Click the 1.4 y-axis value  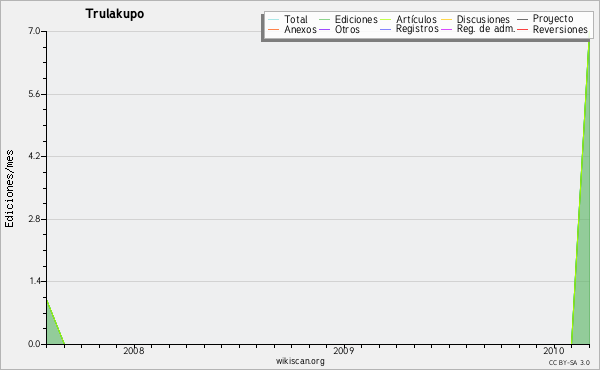click(x=35, y=281)
